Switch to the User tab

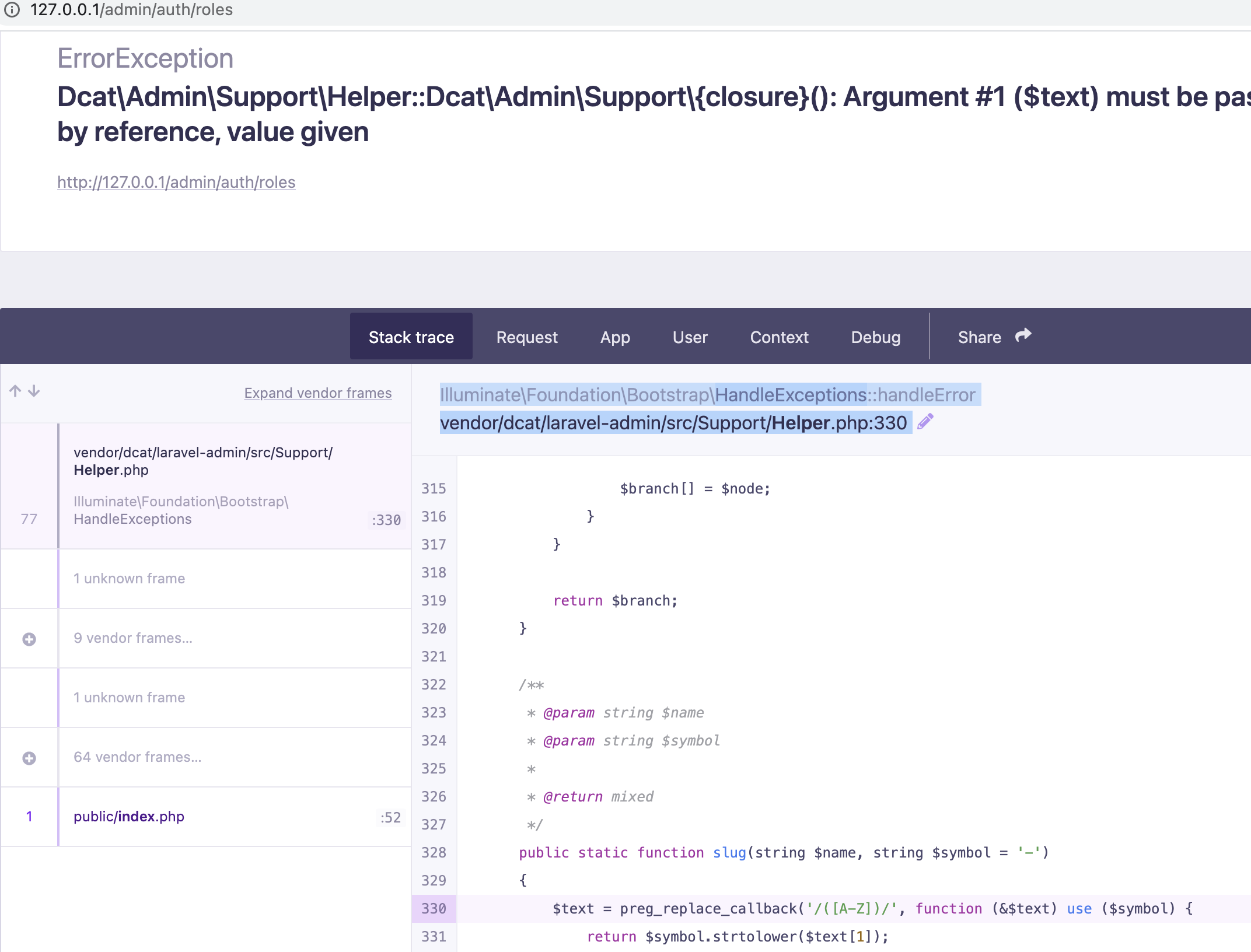[690, 337]
